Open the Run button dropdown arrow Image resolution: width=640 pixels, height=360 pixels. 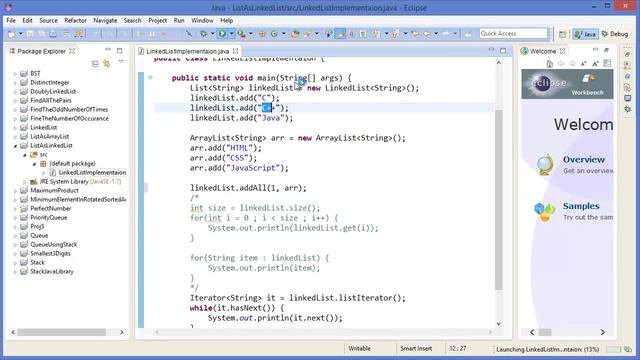231,34
